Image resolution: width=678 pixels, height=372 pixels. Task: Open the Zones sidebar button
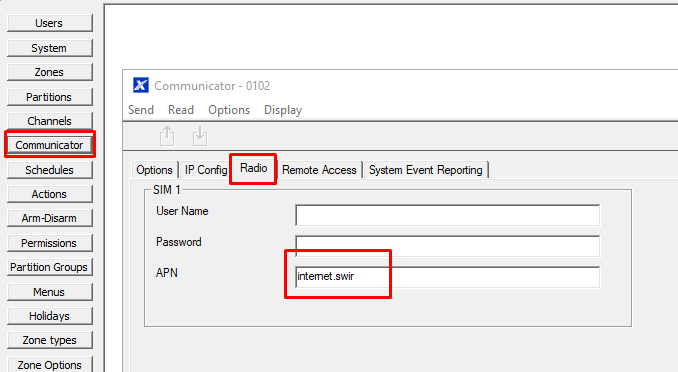[x=49, y=72]
